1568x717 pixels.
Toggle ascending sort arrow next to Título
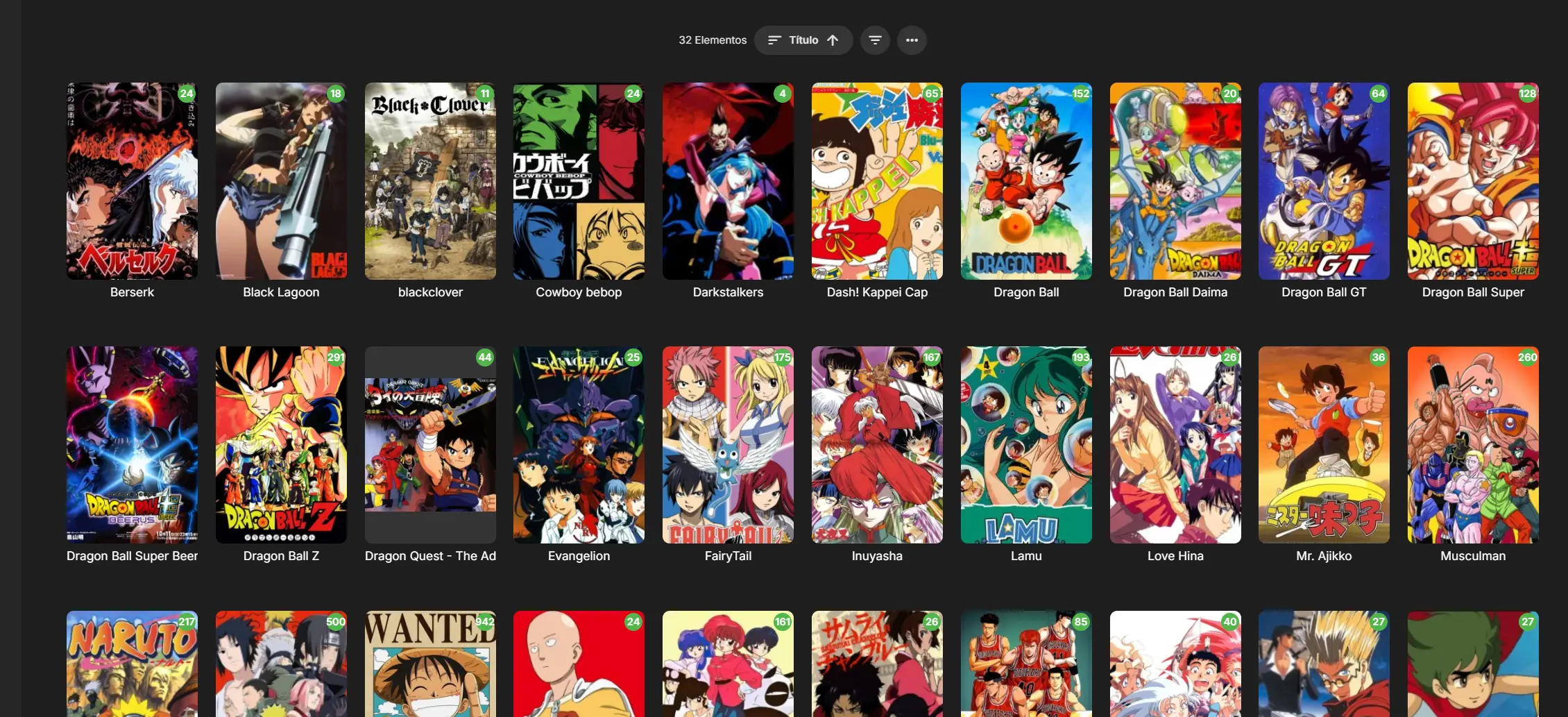tap(833, 40)
